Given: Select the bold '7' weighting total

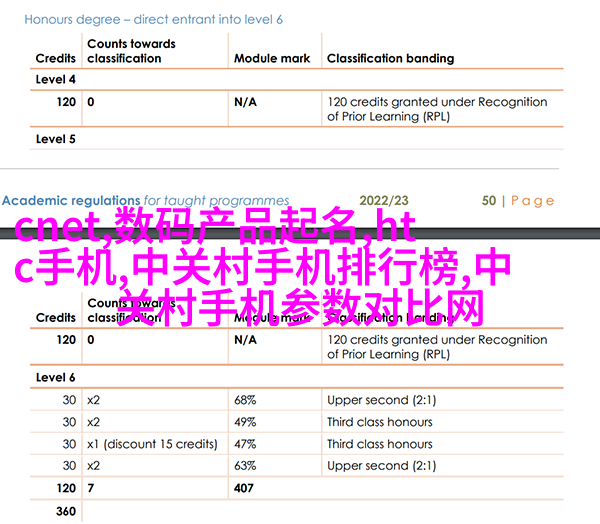Looking at the screenshot, I should tap(91, 488).
